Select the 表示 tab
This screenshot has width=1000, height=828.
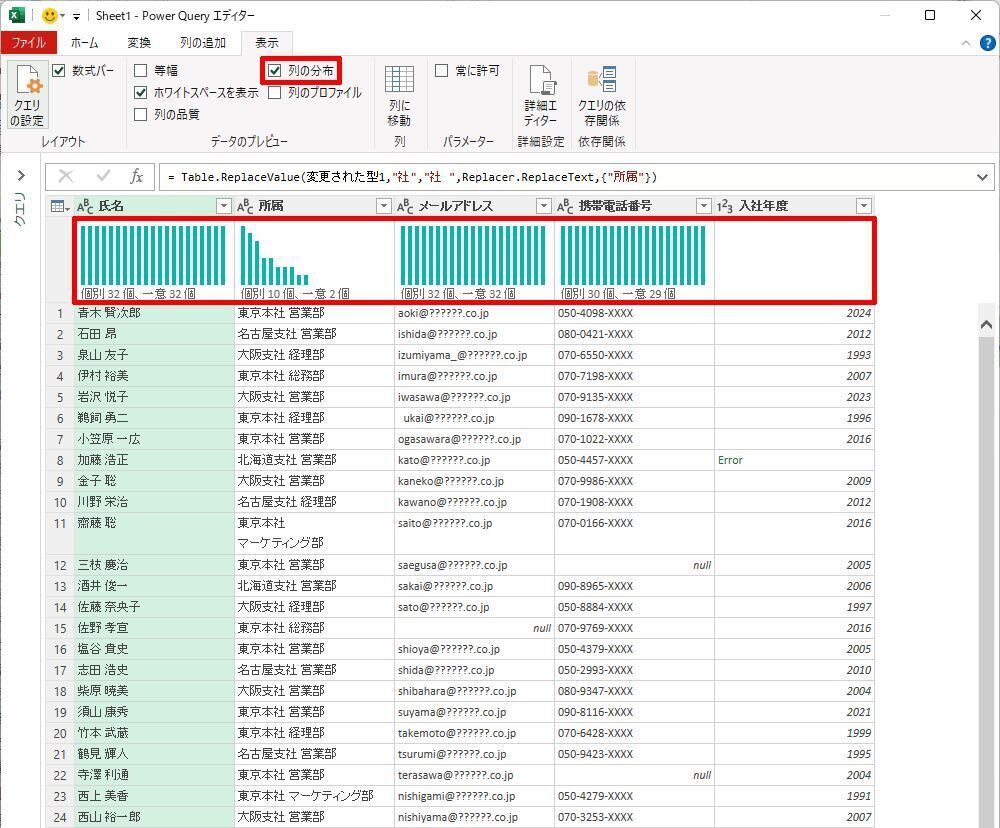tap(267, 43)
